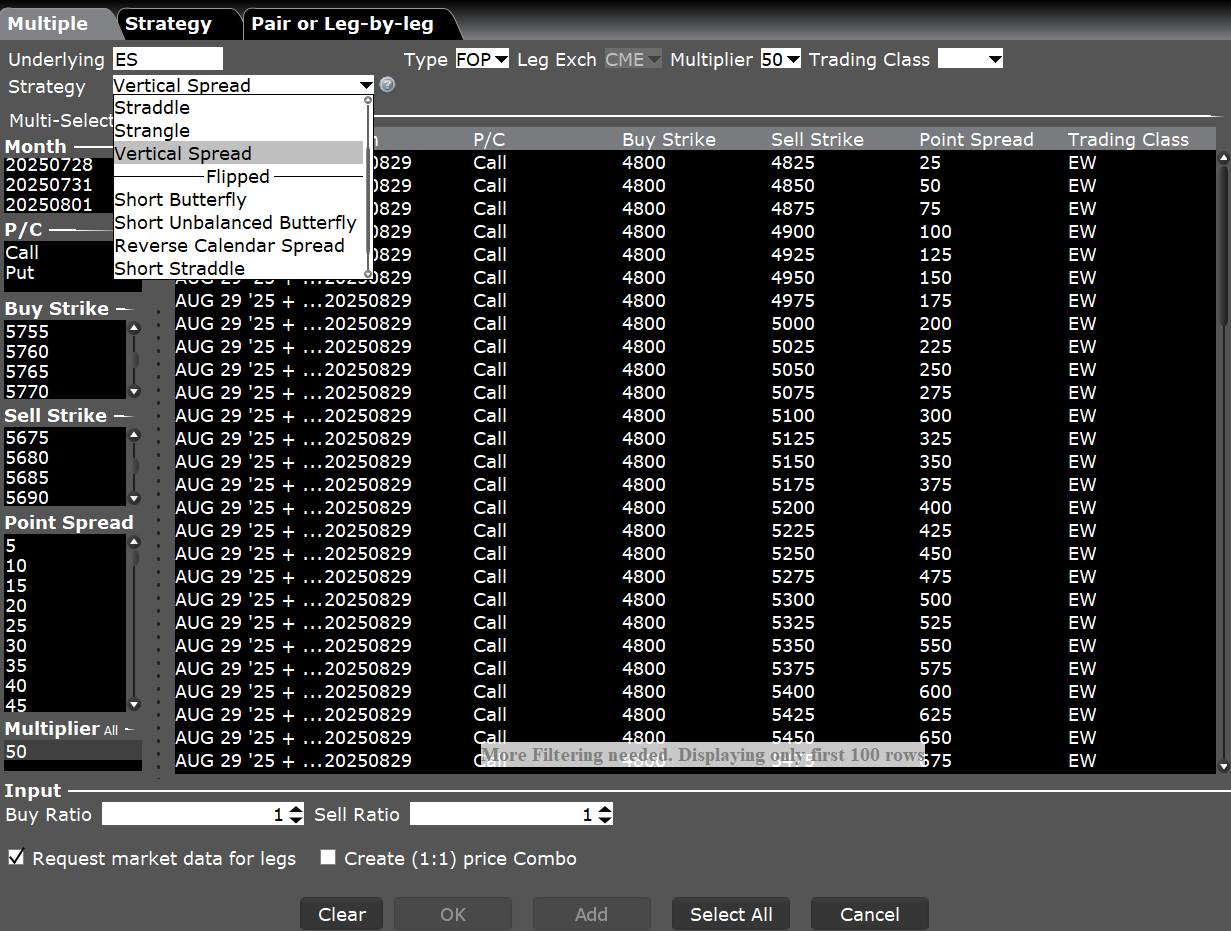Choose Short Butterfly from the strategy list

(180, 200)
